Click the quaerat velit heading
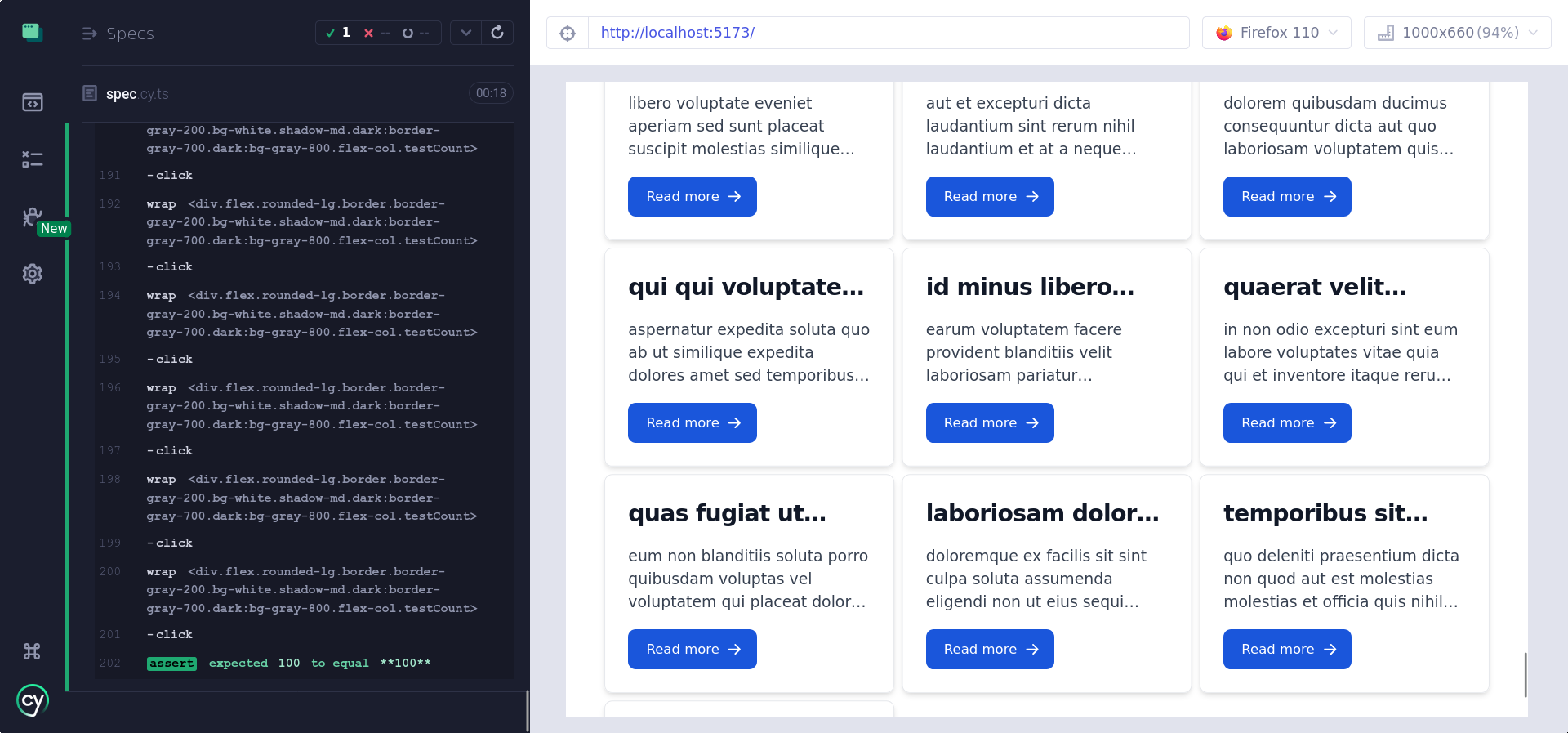 pos(1315,287)
